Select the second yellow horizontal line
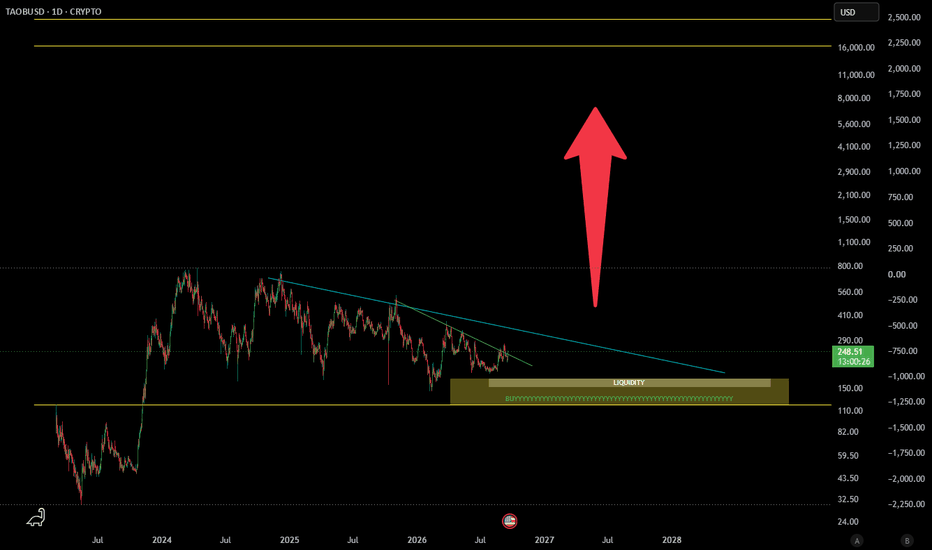This screenshot has width=932, height=550. [432, 46]
